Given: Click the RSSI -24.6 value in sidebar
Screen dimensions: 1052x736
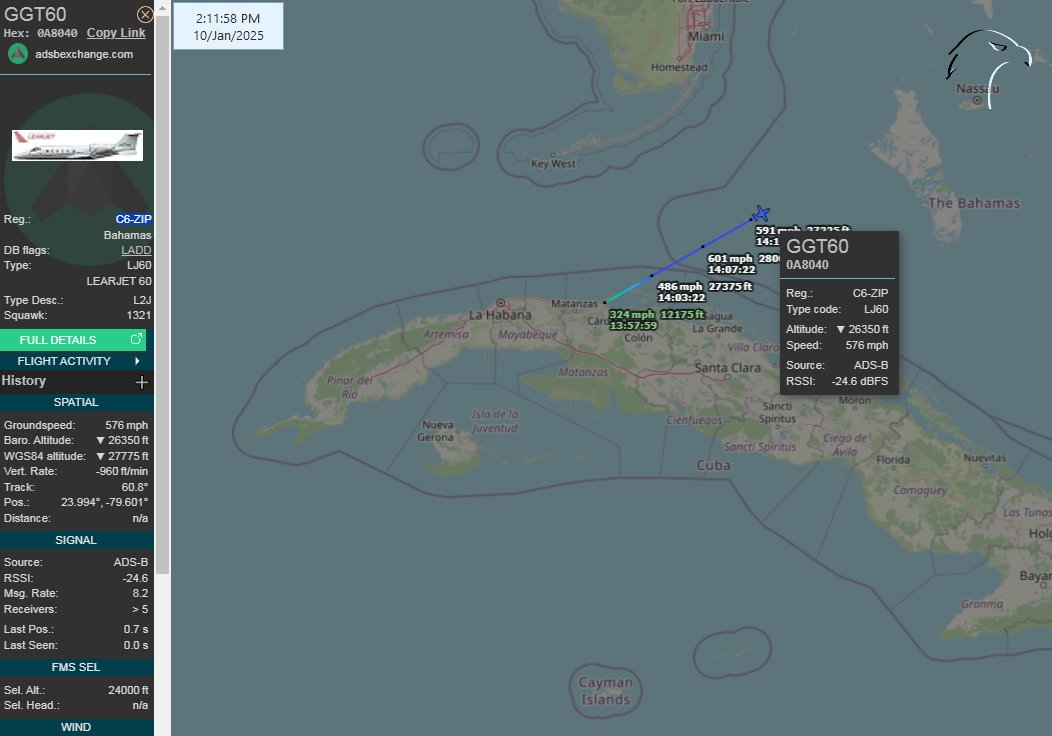Looking at the screenshot, I should [135, 578].
